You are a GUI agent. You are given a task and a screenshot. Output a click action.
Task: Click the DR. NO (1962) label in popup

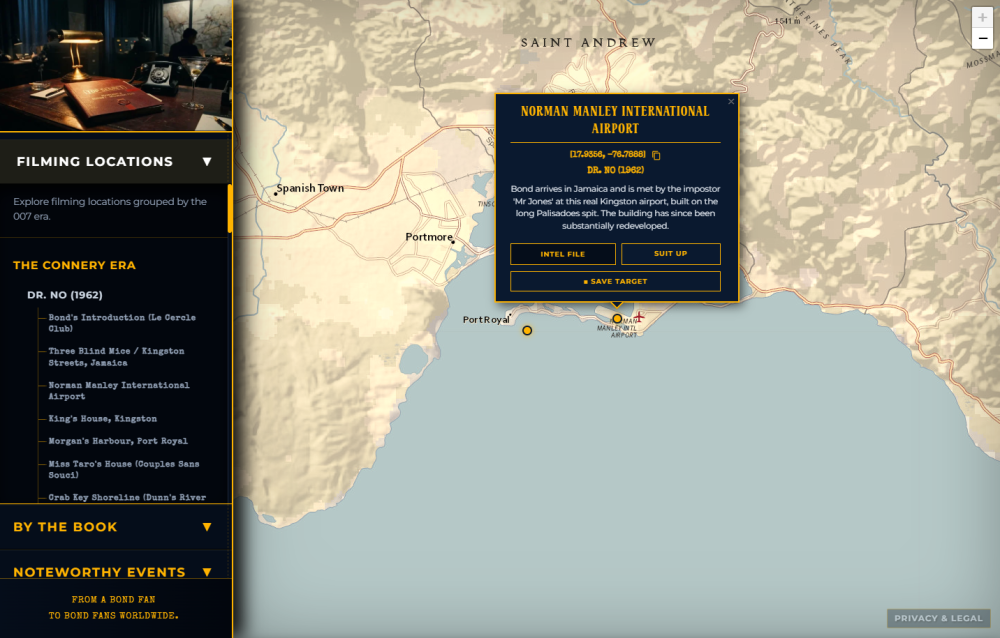615,170
